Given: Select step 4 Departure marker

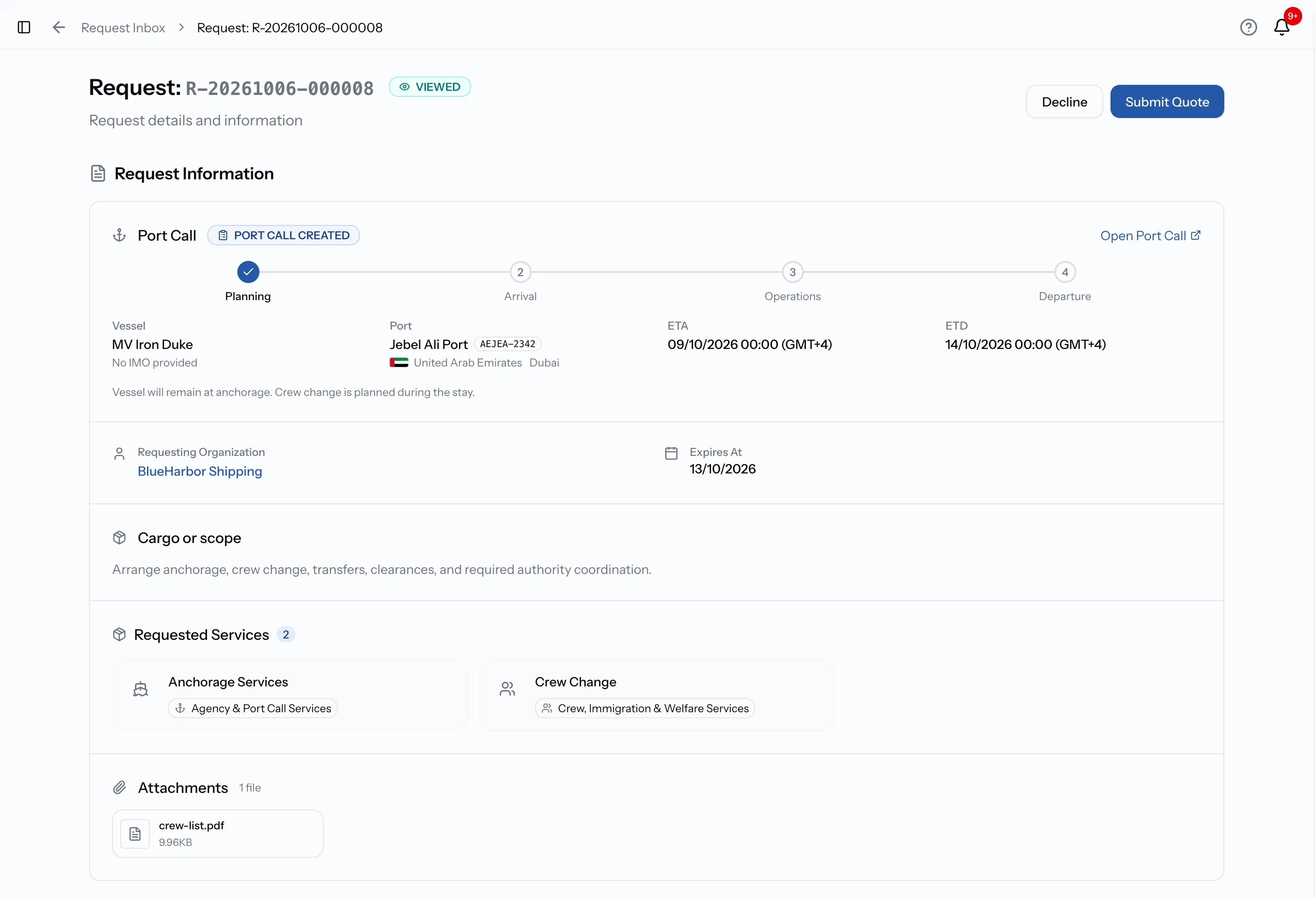Looking at the screenshot, I should coord(1064,272).
